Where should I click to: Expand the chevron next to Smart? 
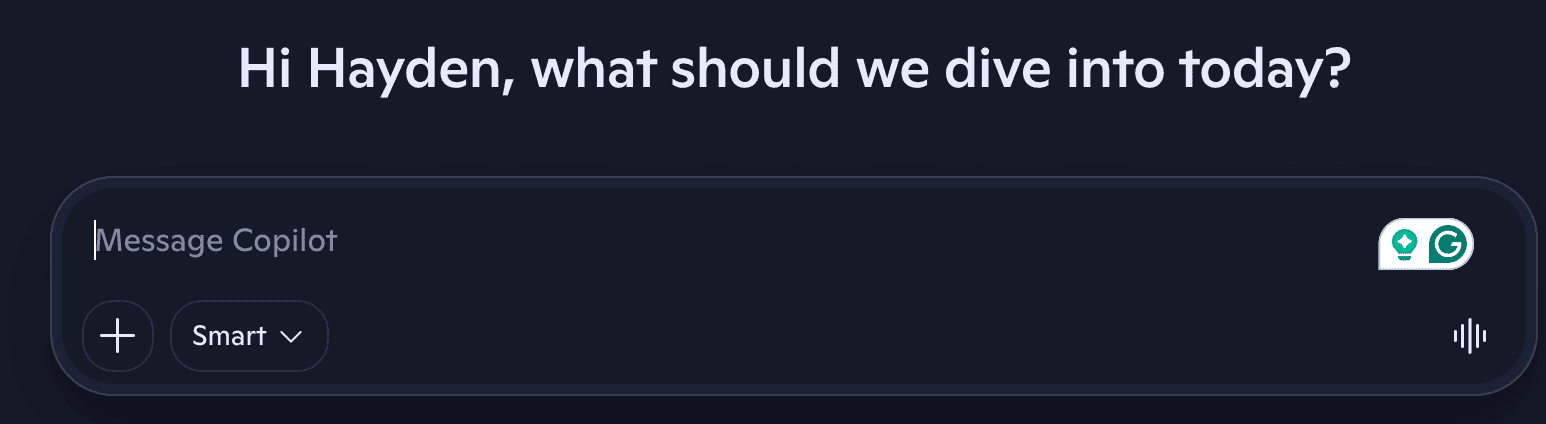tap(291, 337)
